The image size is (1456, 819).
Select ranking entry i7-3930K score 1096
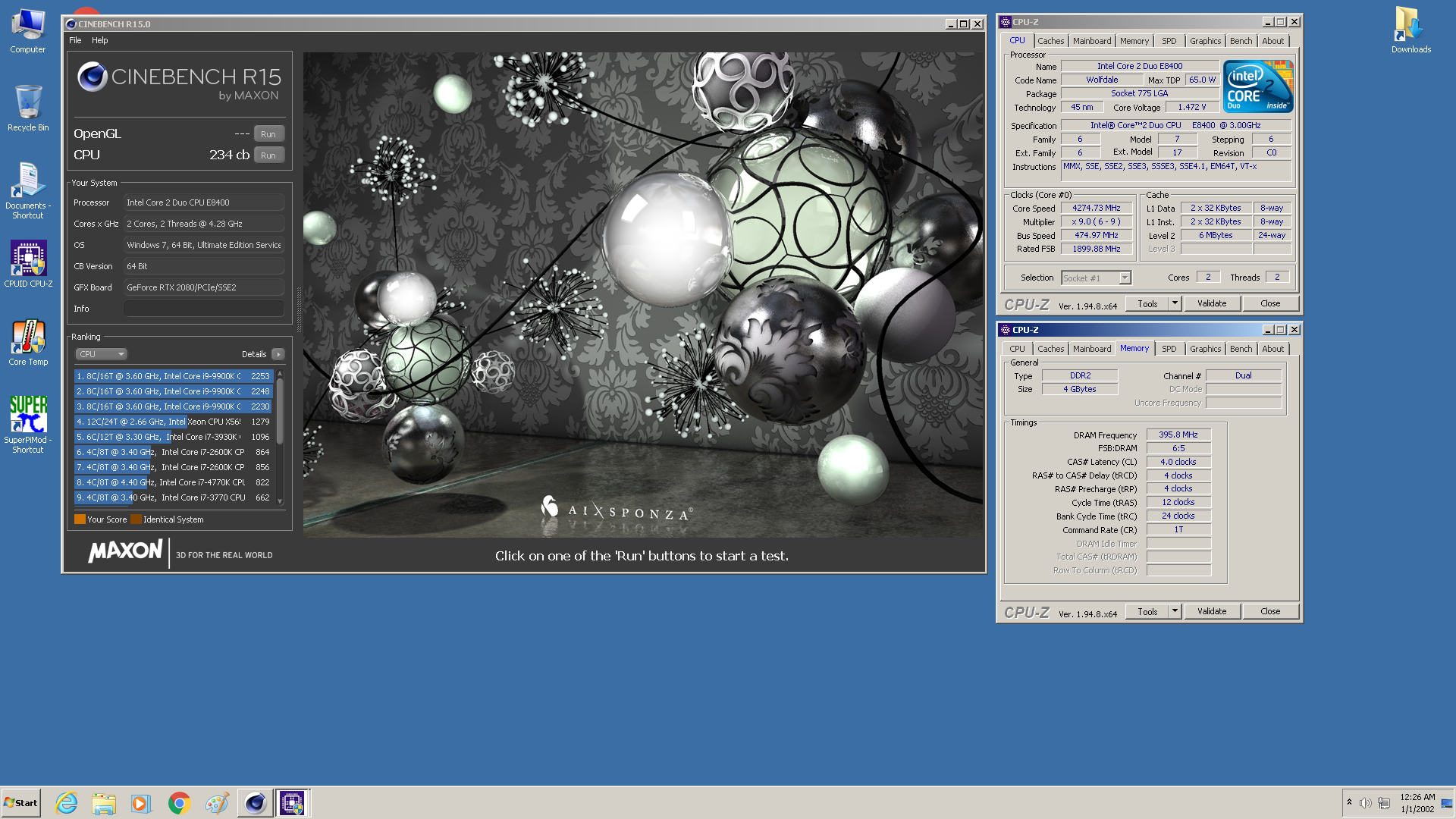click(x=174, y=437)
